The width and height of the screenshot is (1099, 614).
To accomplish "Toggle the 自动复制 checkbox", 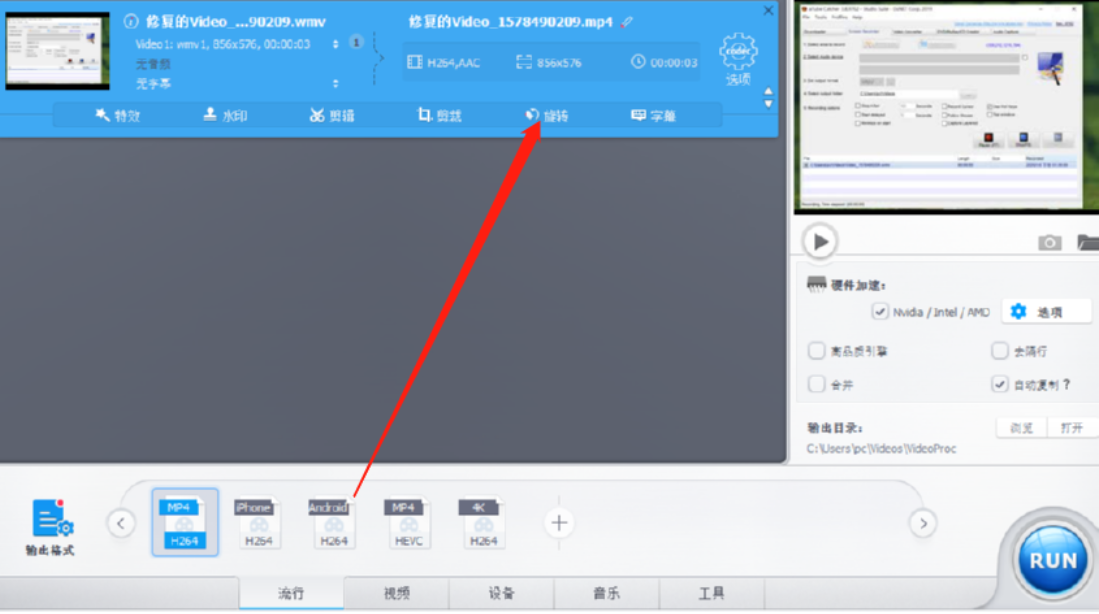I will (x=1000, y=384).
